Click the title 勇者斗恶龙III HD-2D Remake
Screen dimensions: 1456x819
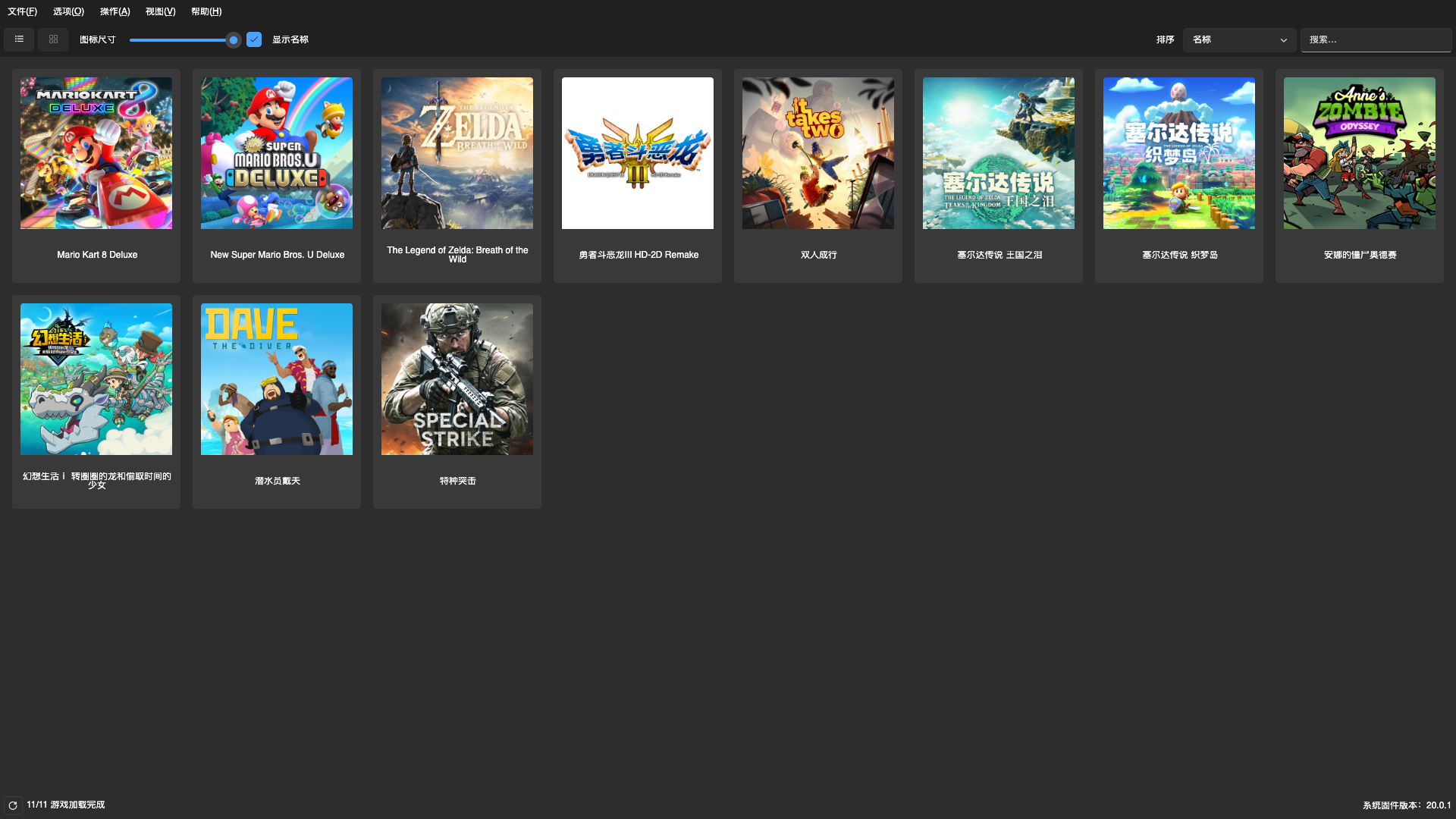tap(639, 255)
